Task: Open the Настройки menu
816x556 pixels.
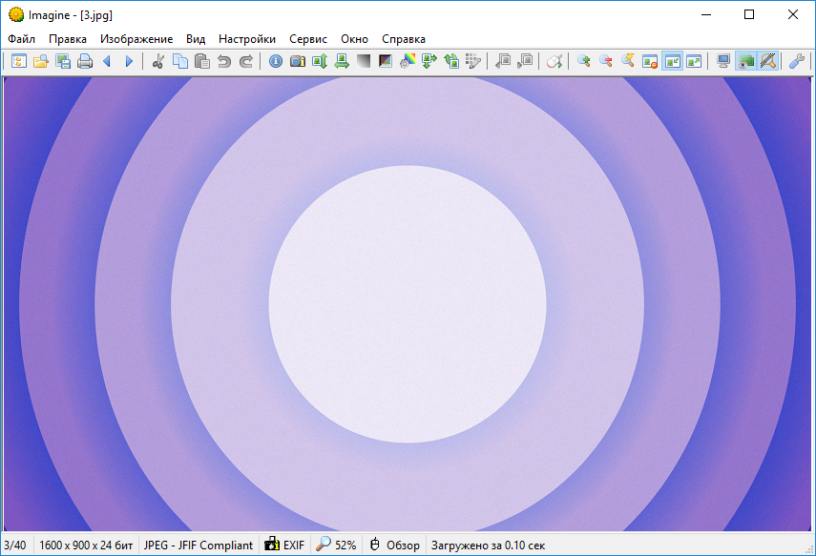Action: pyautogui.click(x=247, y=39)
